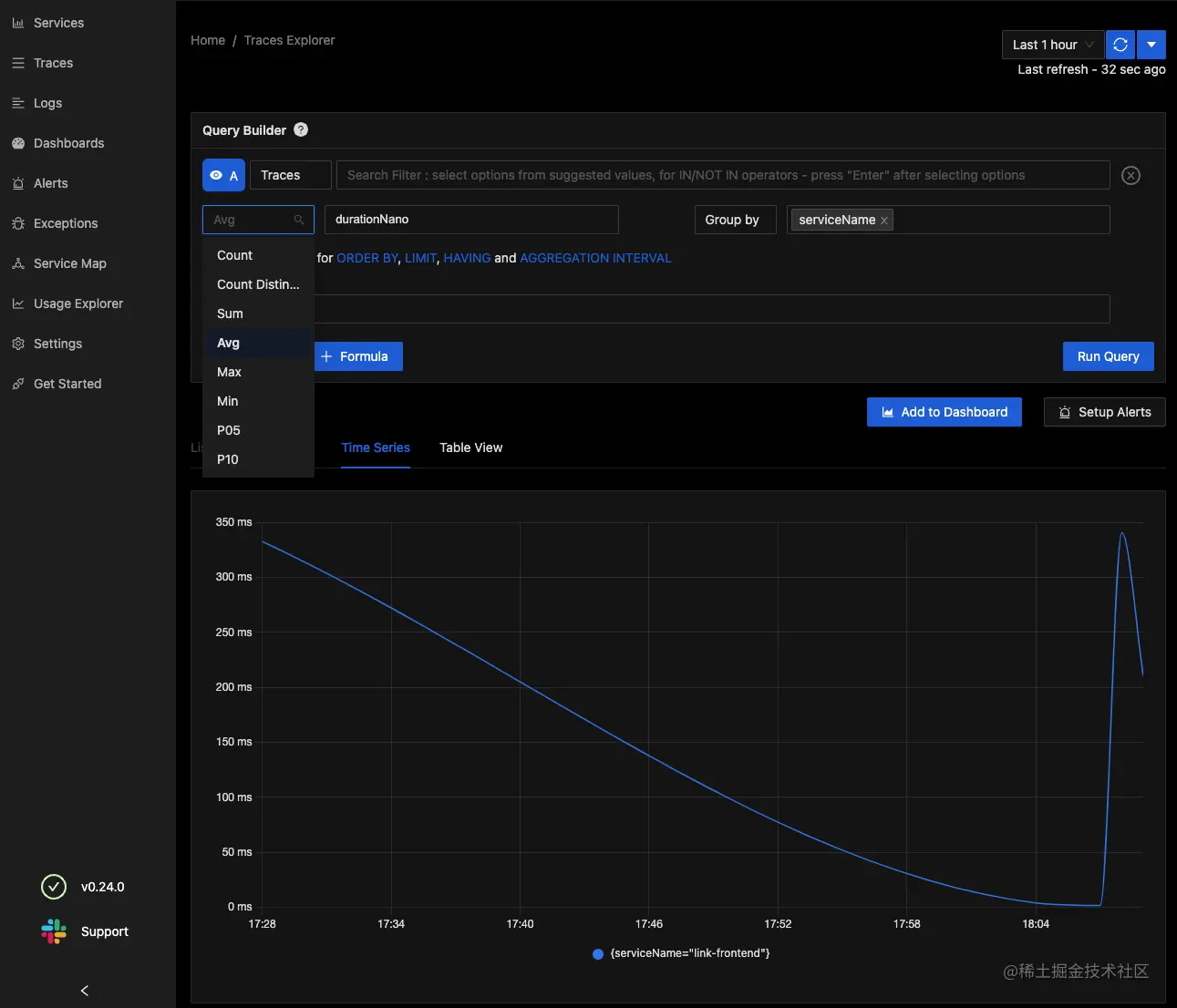1177x1008 pixels.
Task: Remove the serviceName group-by tag
Action: pos(884,221)
